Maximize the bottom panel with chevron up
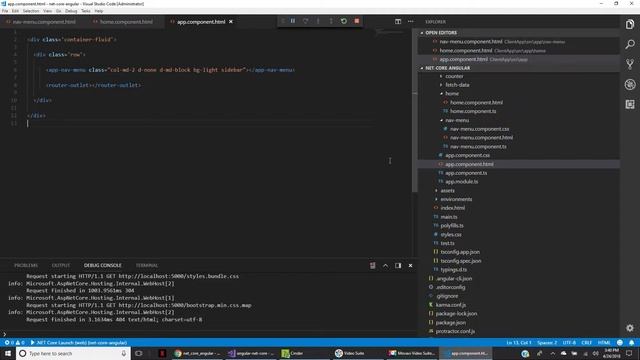640x360 pixels. click(x=385, y=266)
